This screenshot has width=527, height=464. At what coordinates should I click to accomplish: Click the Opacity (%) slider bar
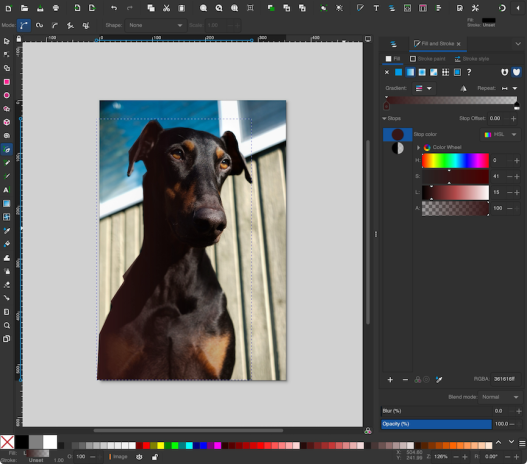[x=437, y=424]
